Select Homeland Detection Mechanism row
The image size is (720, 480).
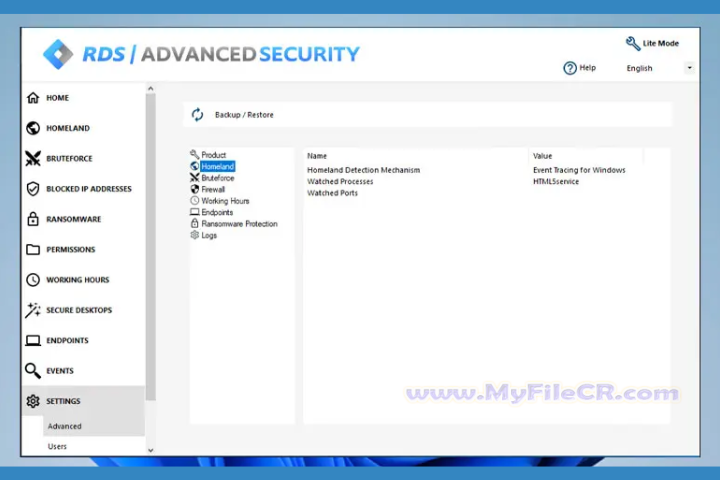[x=364, y=170]
